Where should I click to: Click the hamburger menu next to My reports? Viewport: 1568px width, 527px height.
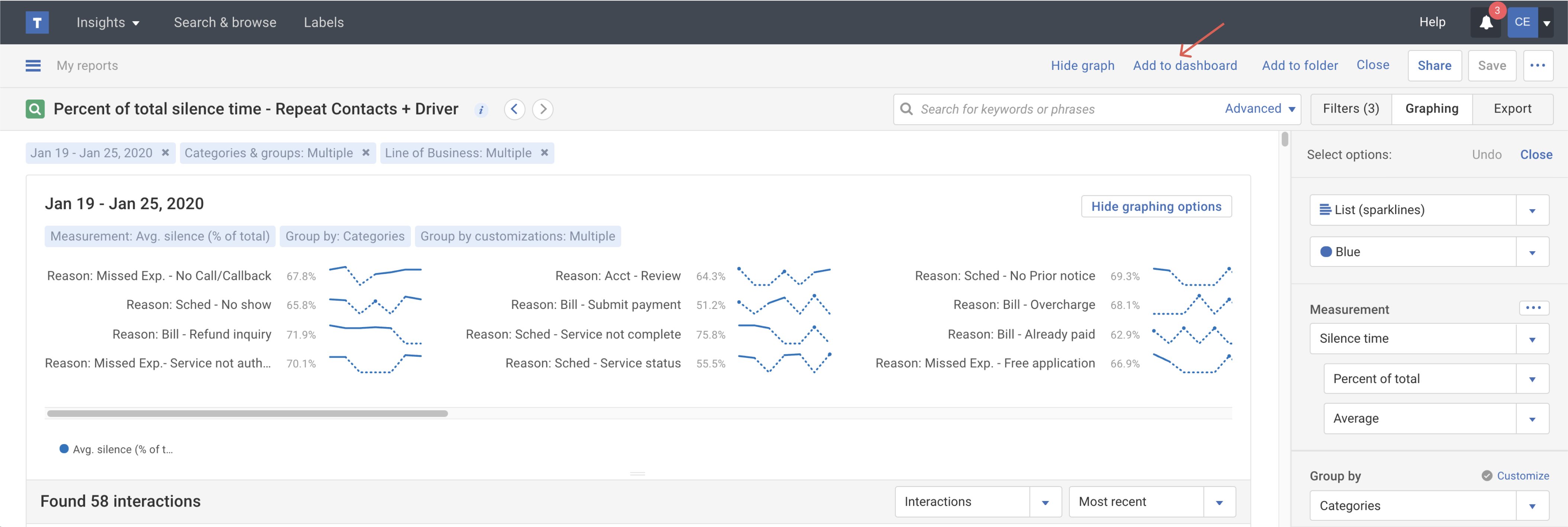click(x=33, y=66)
